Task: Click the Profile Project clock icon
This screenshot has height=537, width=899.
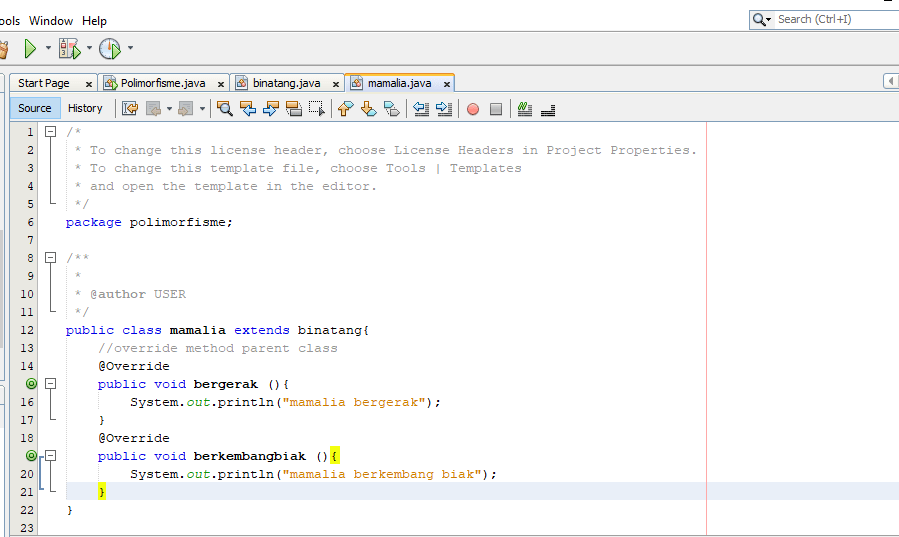Action: [109, 48]
